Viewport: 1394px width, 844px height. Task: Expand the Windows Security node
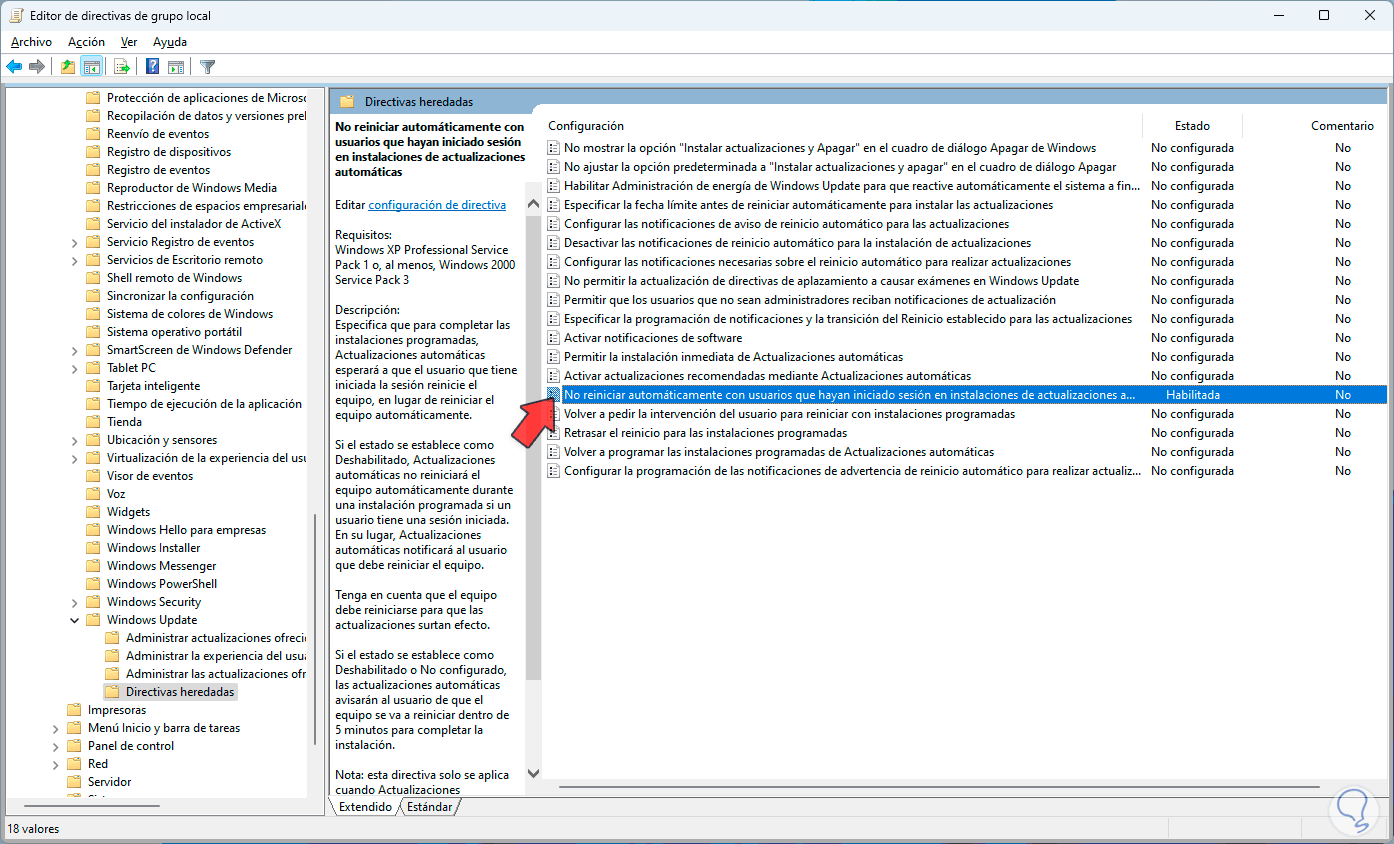[x=75, y=602]
